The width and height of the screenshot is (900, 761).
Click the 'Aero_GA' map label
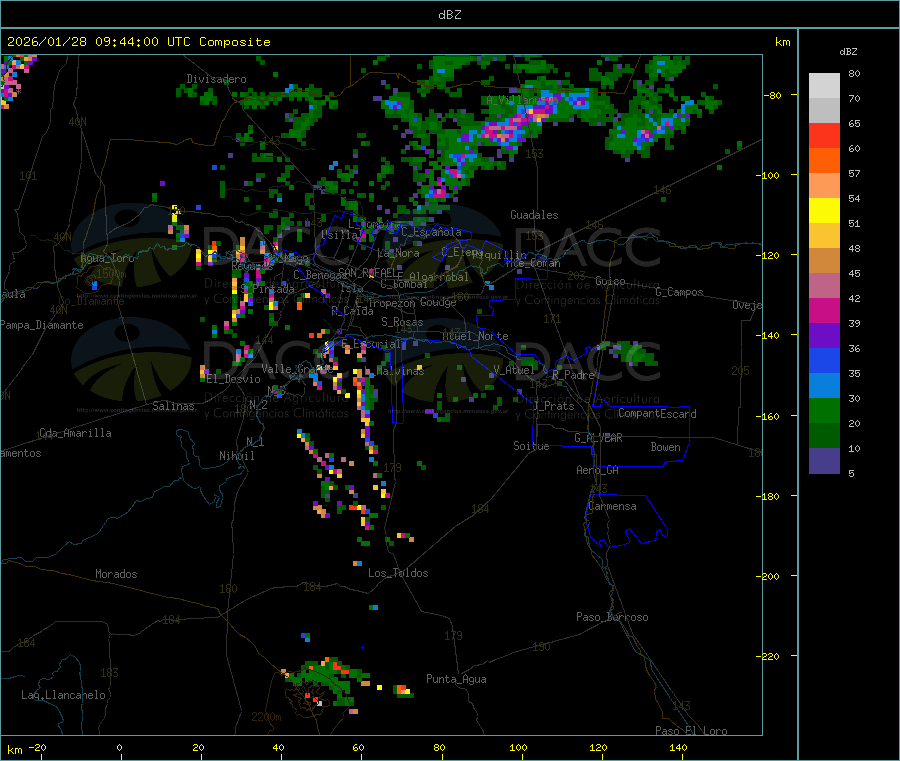click(x=598, y=471)
